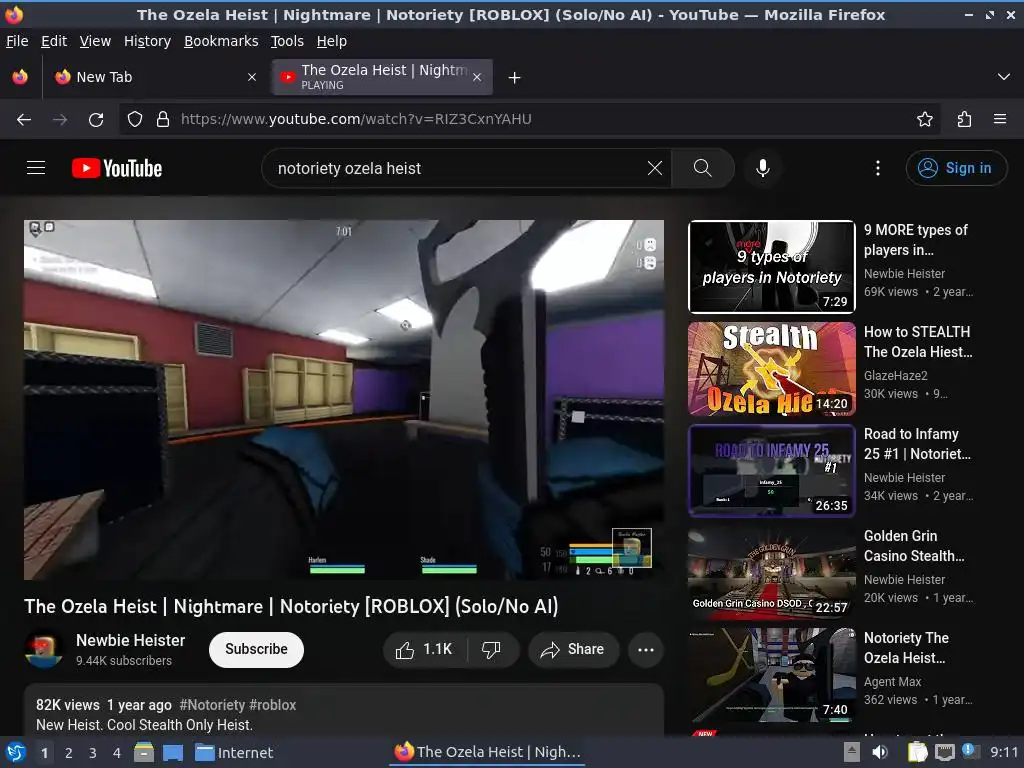Open the Tools menu
Viewport: 1024px width, 768px height.
(287, 41)
